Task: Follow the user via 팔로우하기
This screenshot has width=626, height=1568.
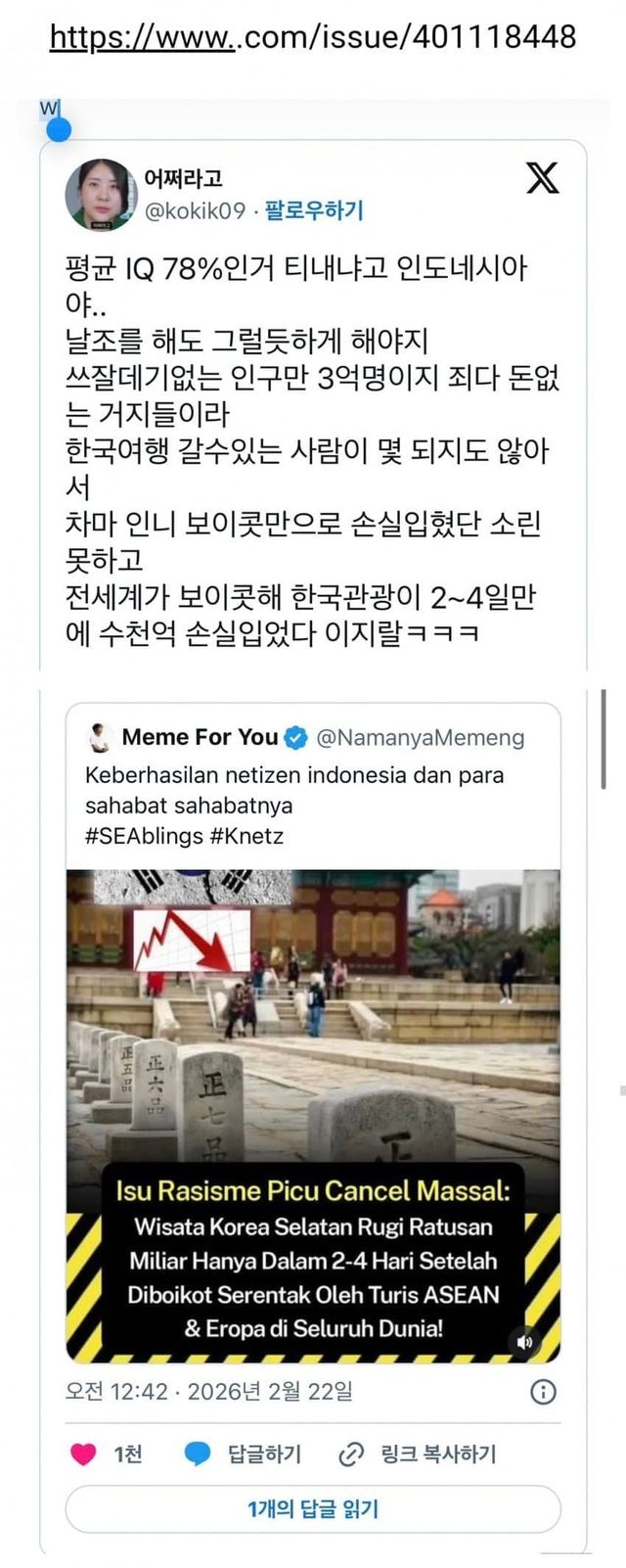Action: [314, 209]
